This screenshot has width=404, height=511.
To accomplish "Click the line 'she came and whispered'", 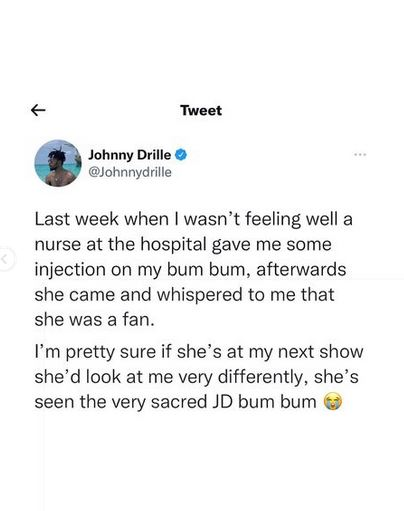I will pyautogui.click(x=184, y=295).
